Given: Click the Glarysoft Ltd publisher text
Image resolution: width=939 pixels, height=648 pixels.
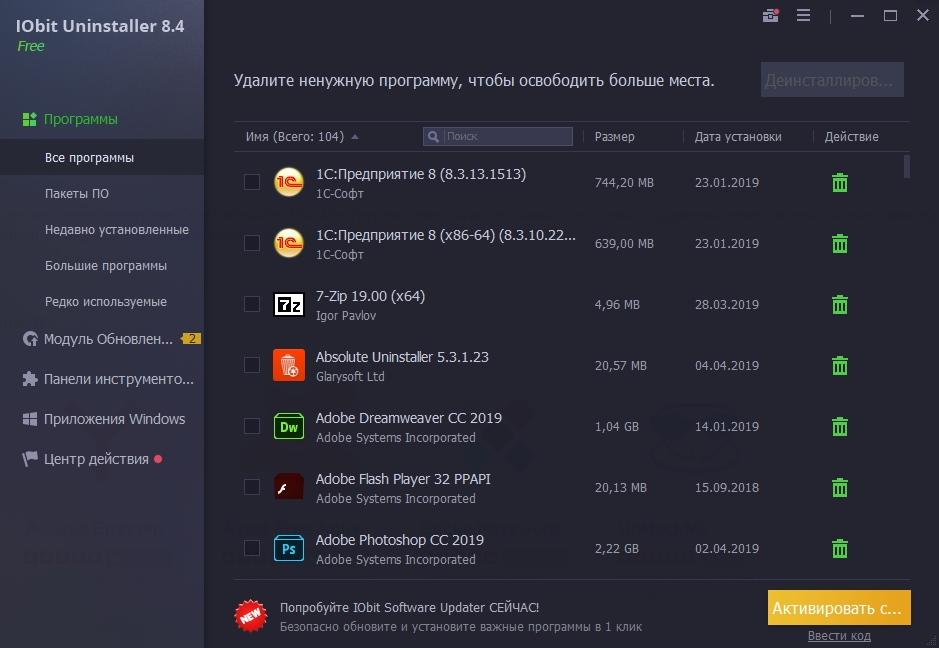Looking at the screenshot, I should pyautogui.click(x=350, y=377).
